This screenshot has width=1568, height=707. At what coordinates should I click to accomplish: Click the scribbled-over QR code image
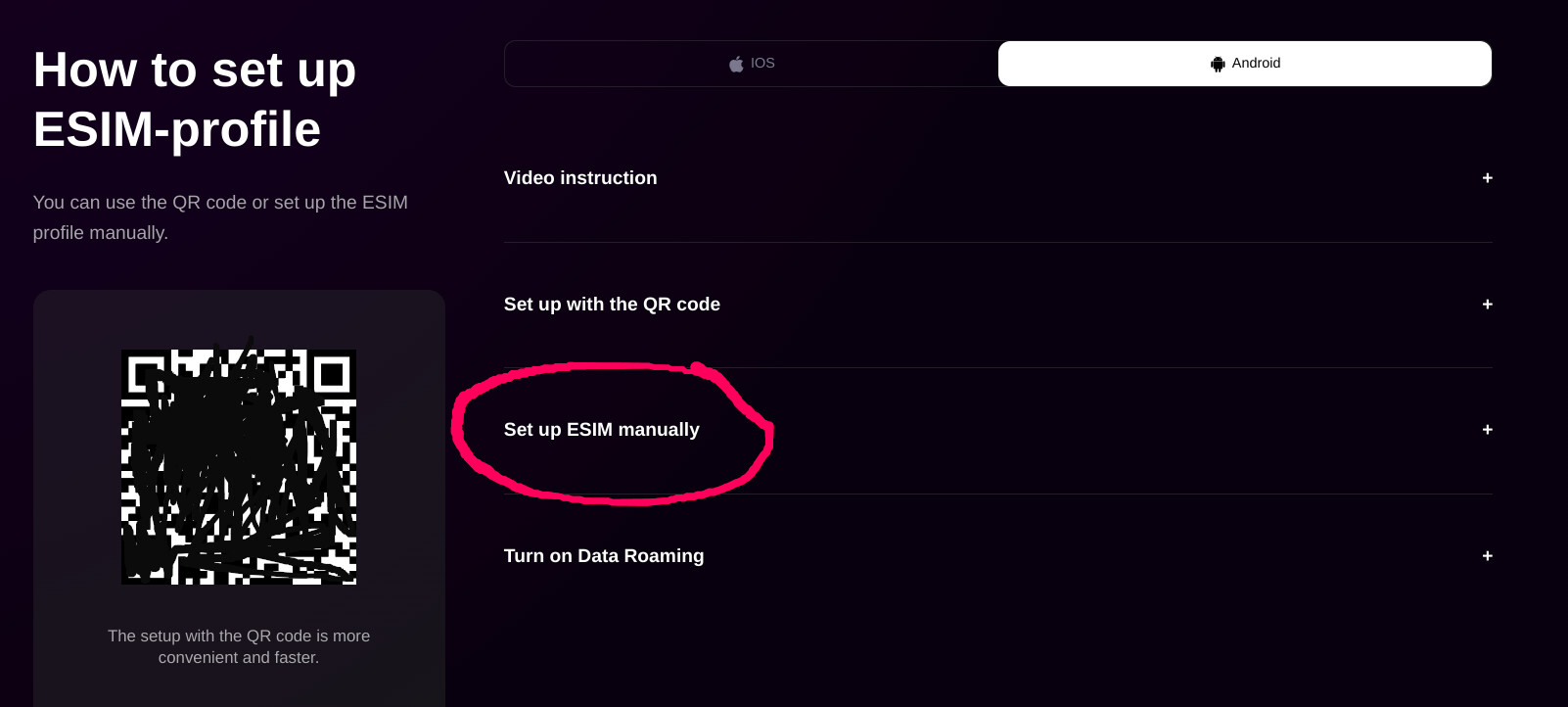coord(239,467)
